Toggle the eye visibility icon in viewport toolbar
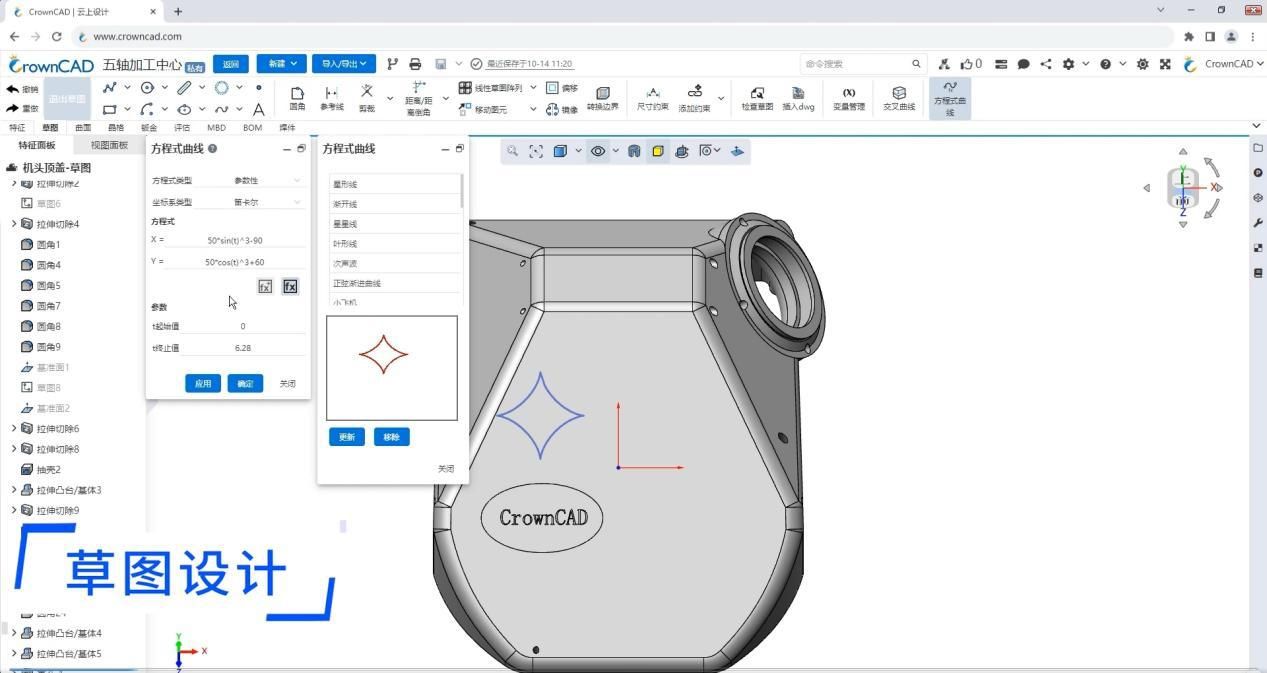Image resolution: width=1267 pixels, height=673 pixels. point(596,151)
